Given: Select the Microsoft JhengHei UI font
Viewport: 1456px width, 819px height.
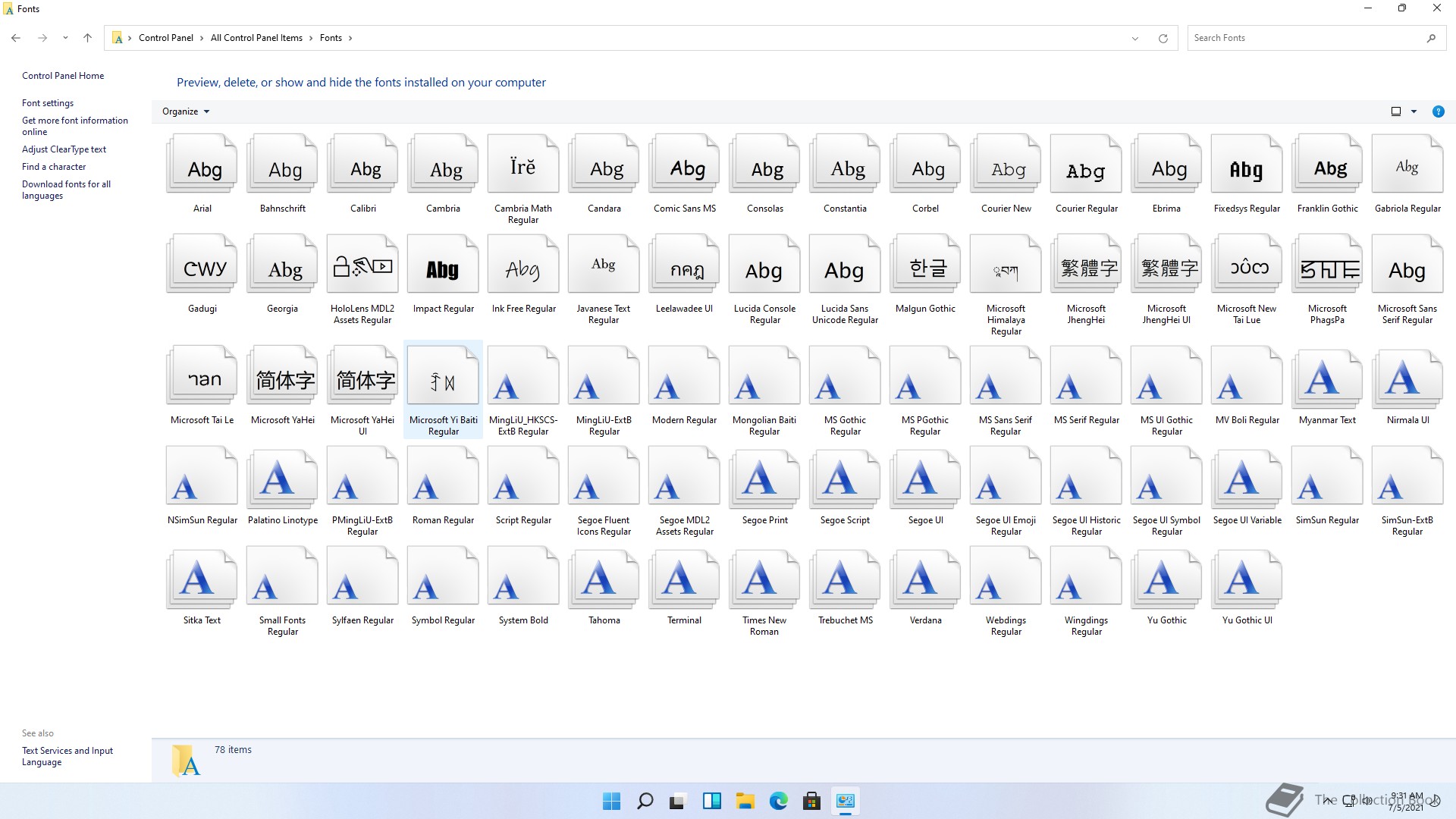Looking at the screenshot, I should click(1166, 265).
